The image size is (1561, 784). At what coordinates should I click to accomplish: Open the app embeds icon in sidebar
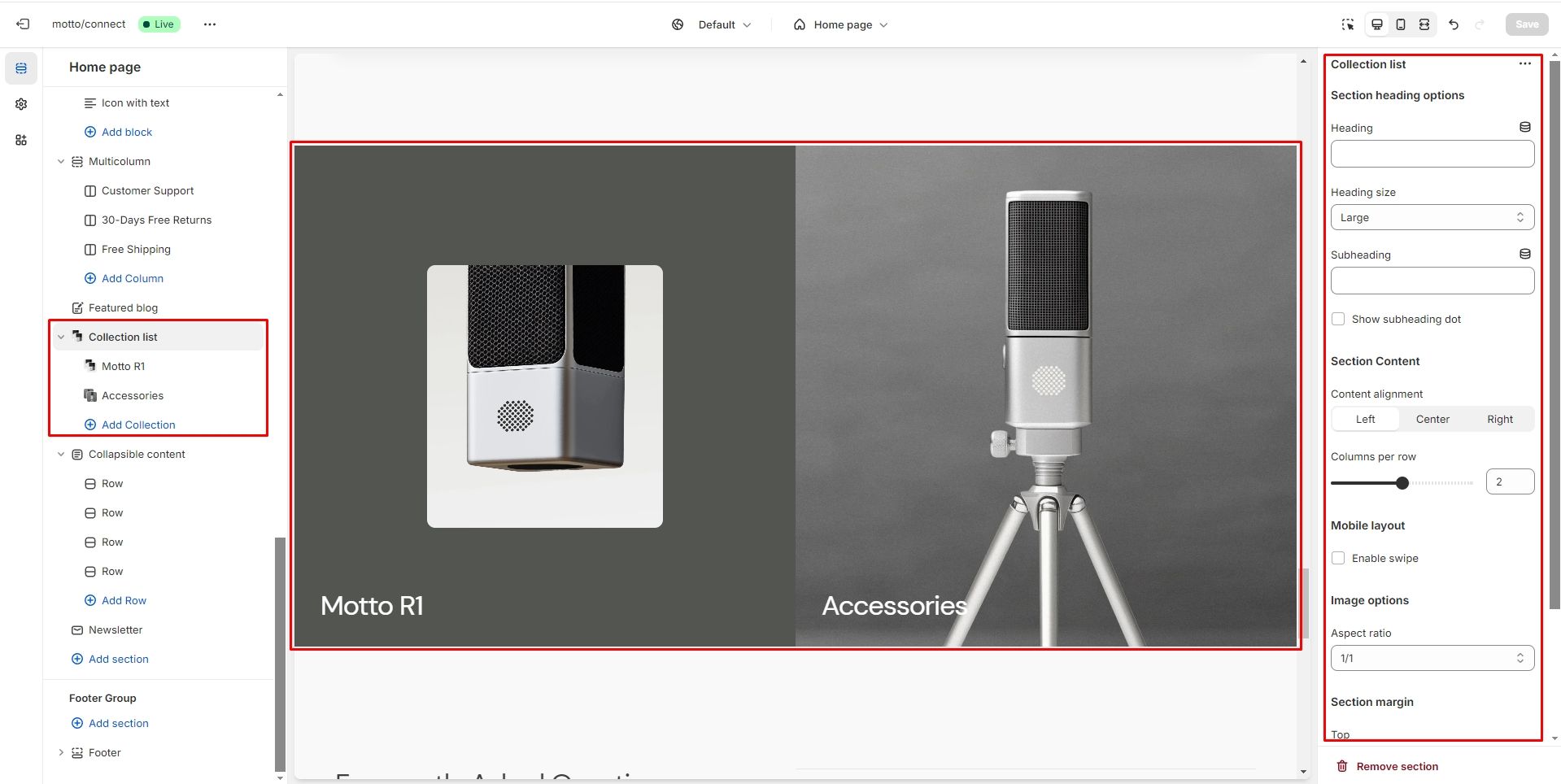[x=21, y=140]
